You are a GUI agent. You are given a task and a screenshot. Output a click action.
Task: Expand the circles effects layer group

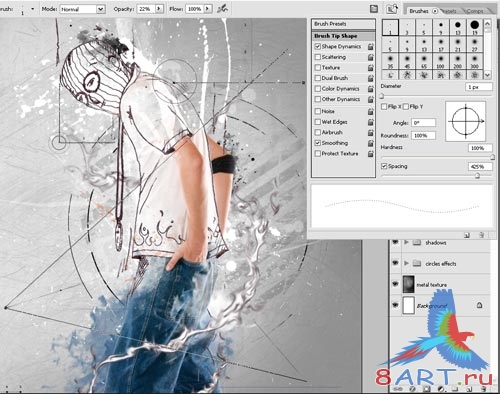point(406,263)
